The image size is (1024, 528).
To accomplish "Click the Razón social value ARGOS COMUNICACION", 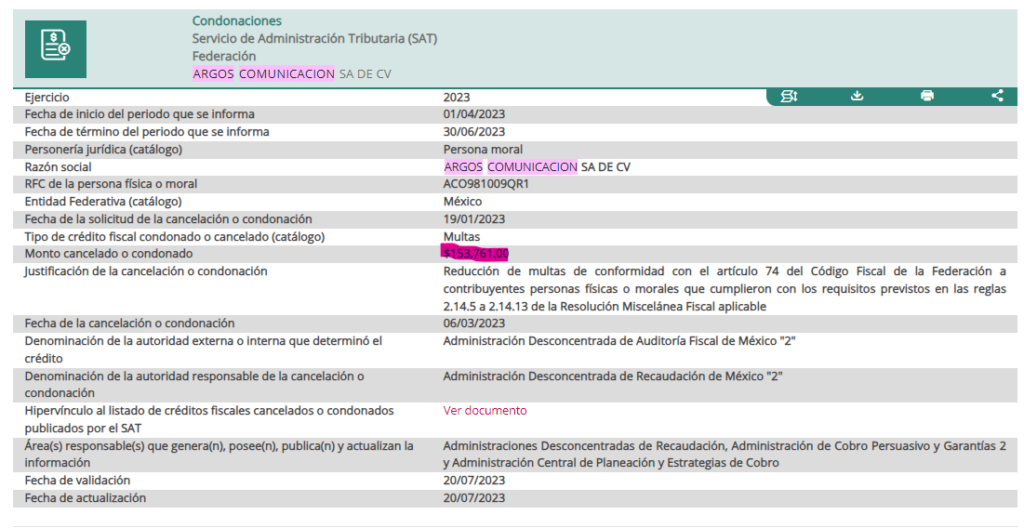I will click(x=511, y=167).
